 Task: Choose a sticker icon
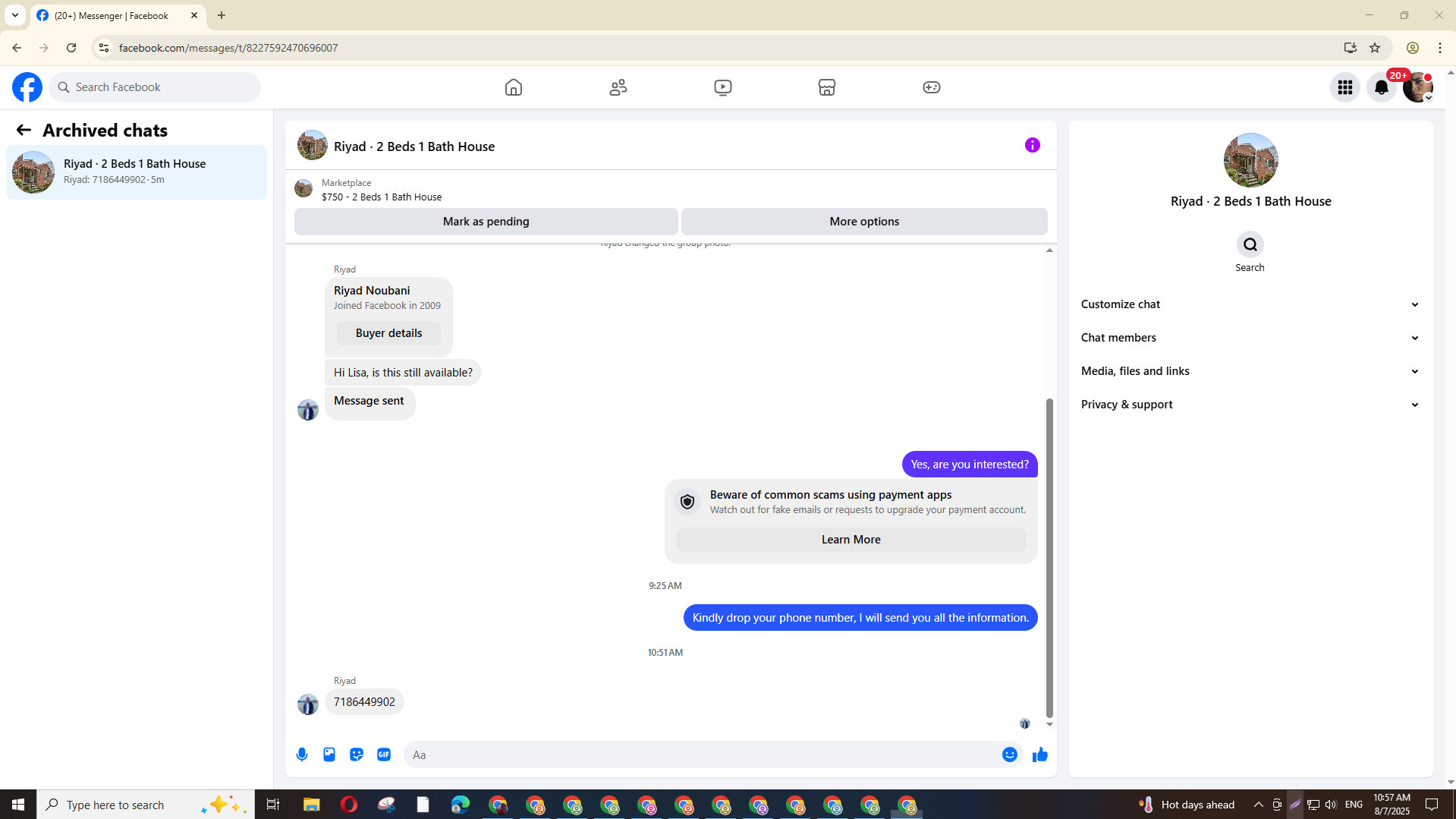coord(357,754)
